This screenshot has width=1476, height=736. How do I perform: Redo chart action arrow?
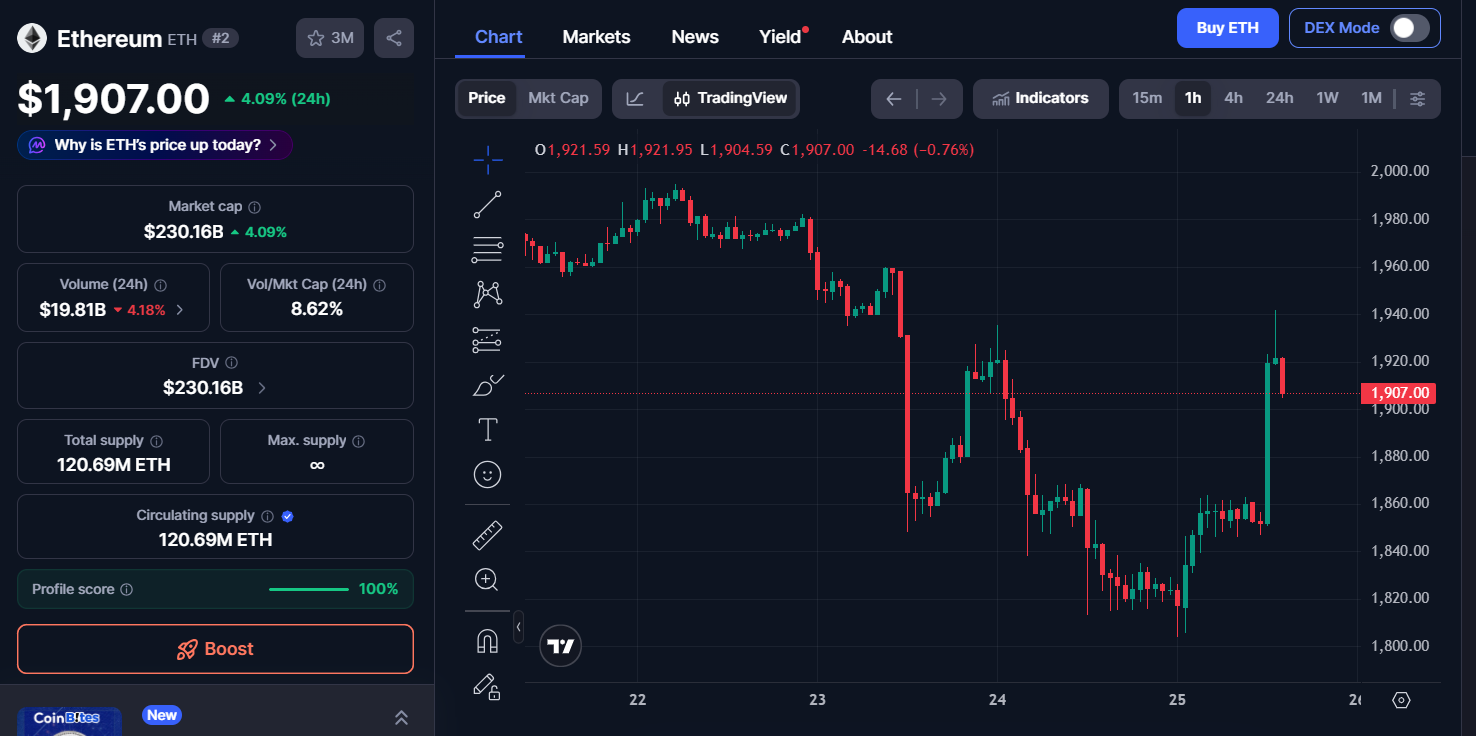939,99
